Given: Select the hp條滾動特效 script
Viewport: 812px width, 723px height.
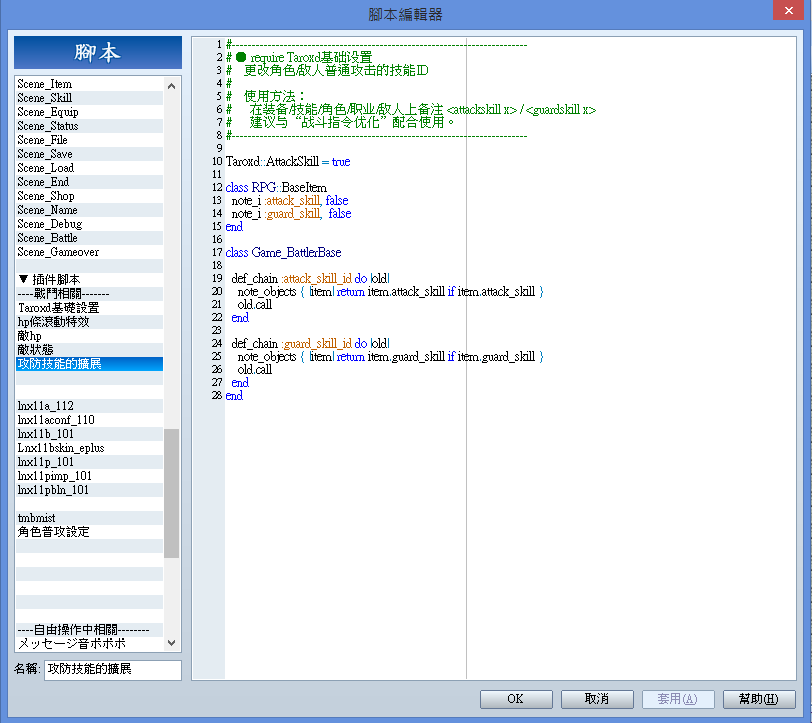Looking at the screenshot, I should pyautogui.click(x=90, y=322).
